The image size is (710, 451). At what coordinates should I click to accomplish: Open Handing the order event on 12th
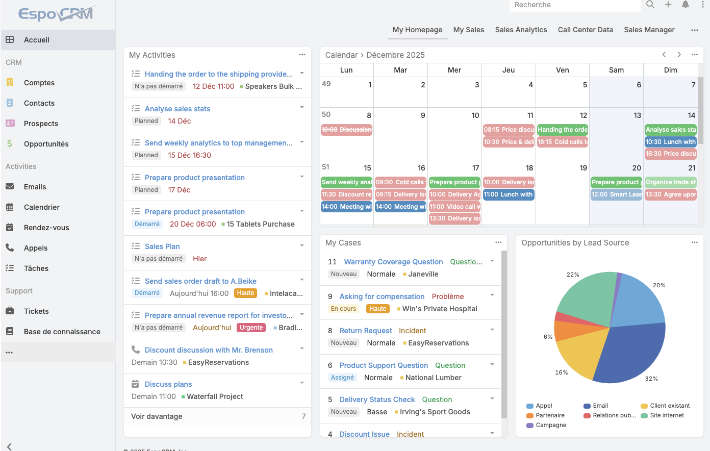562,130
